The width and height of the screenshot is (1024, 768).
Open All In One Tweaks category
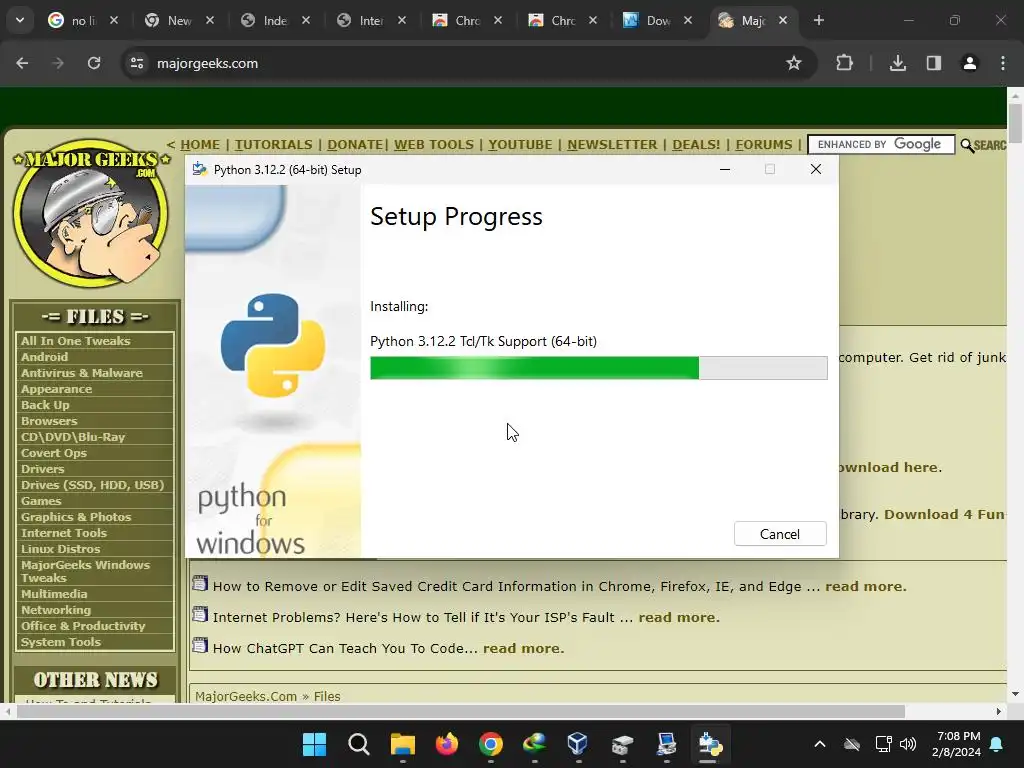point(75,341)
